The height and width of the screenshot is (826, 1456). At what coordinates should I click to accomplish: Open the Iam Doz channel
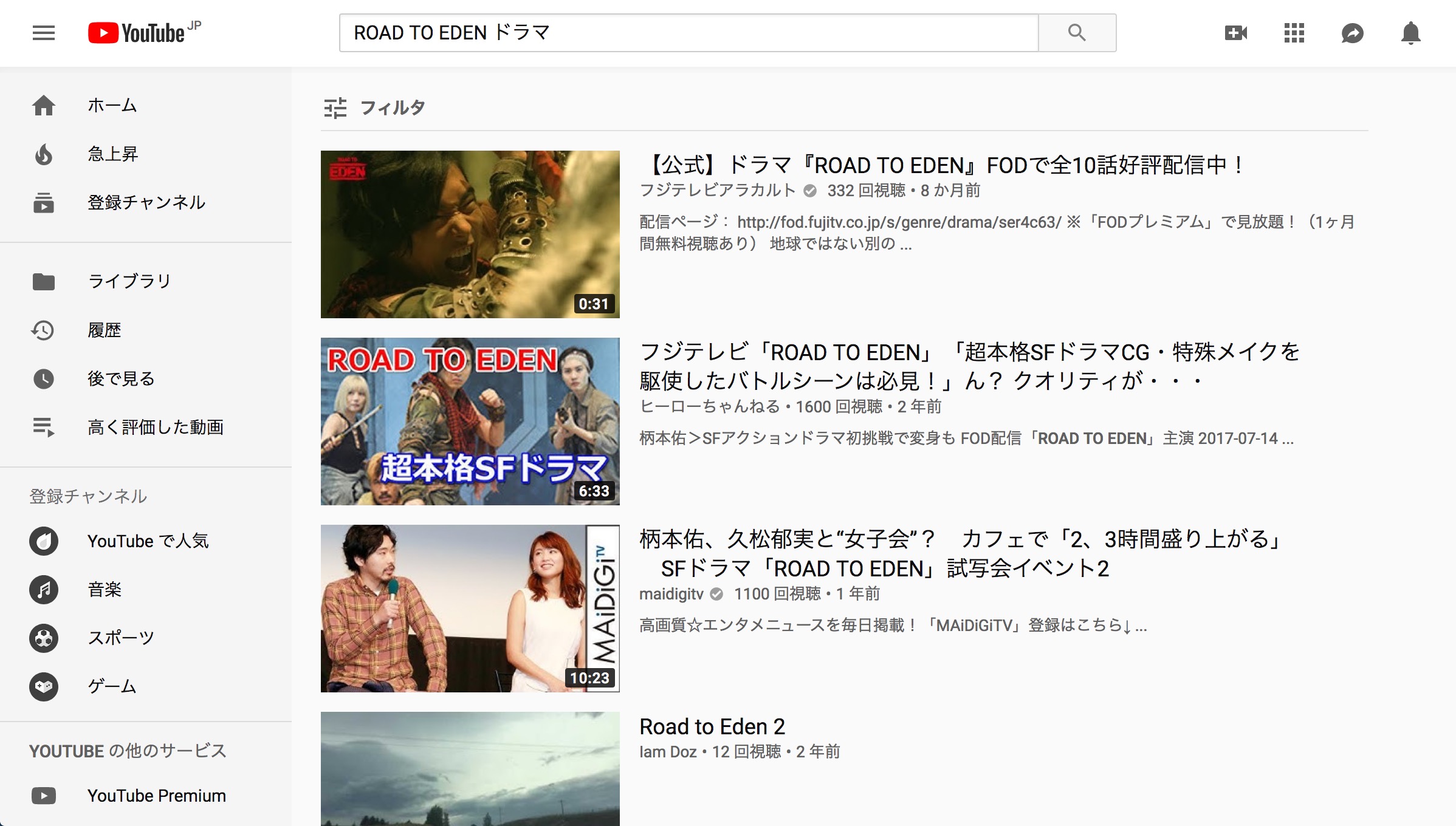[x=668, y=752]
